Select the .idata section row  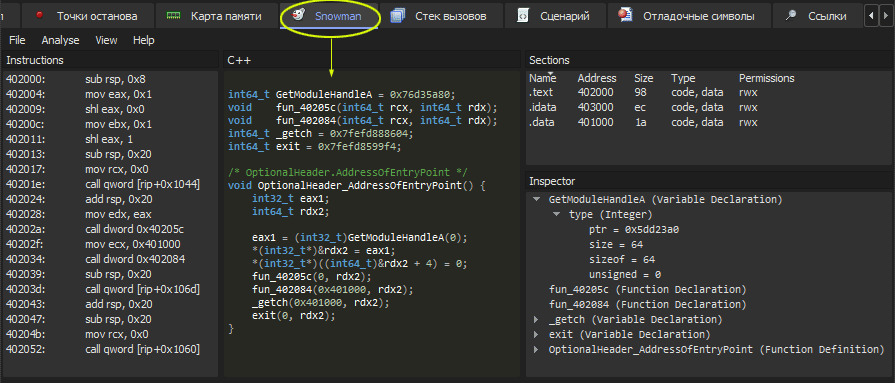click(x=708, y=107)
